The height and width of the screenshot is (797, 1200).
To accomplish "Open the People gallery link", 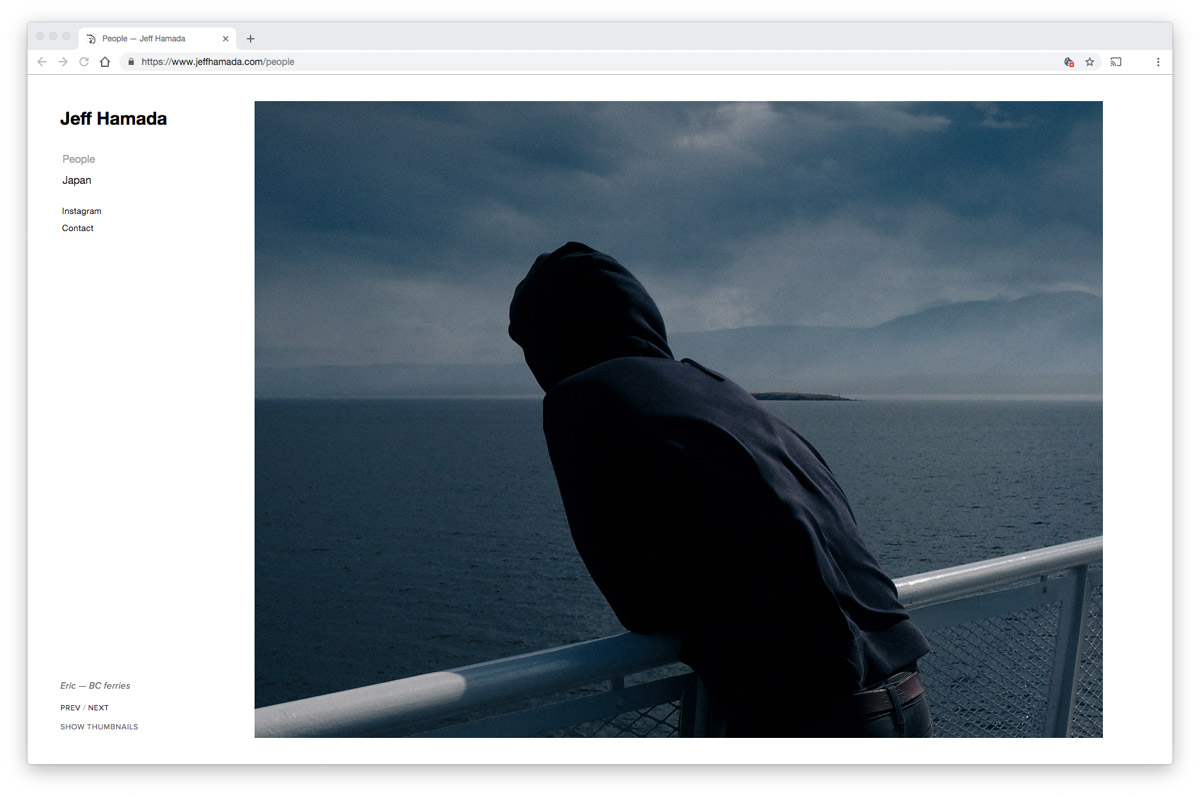I will coord(79,159).
